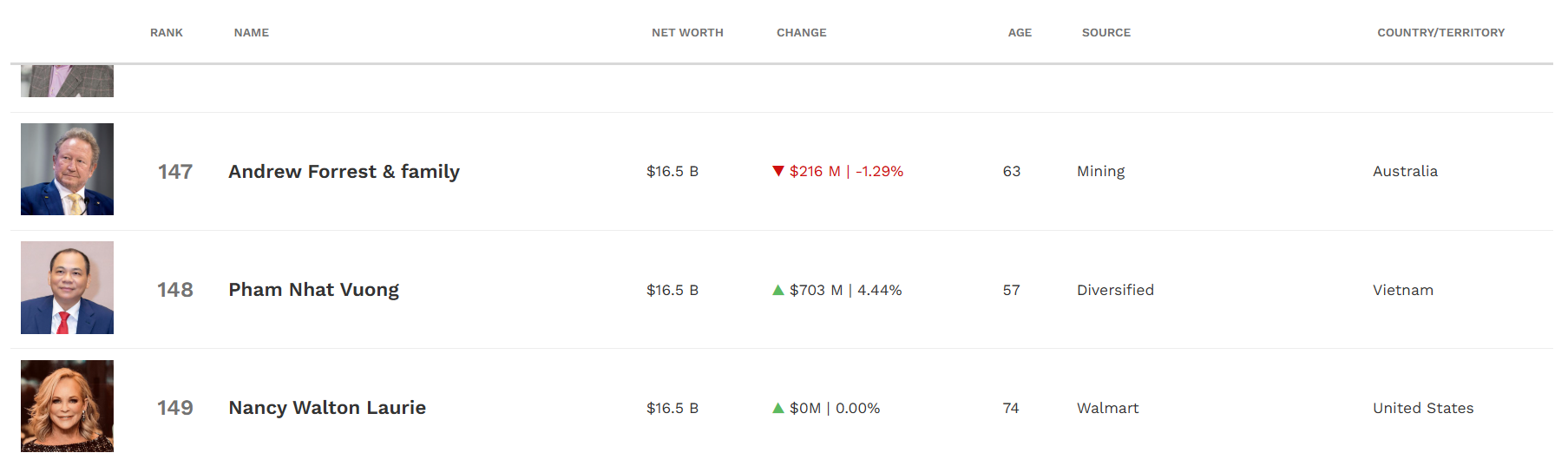Open Pham Nhat Vuong's profile photo

(x=67, y=287)
